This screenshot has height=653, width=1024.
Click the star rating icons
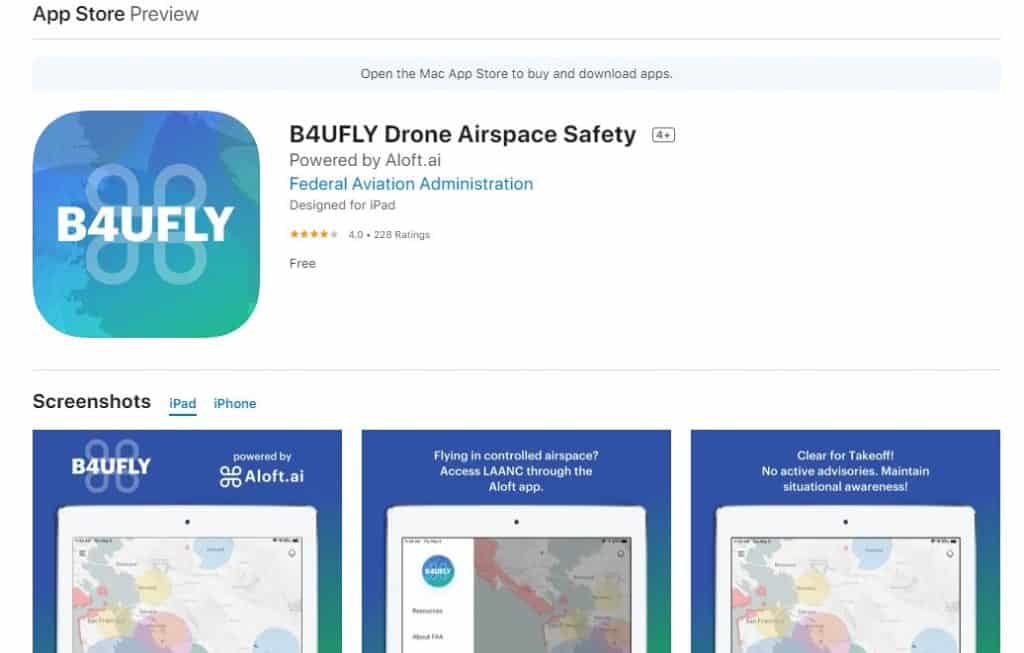point(314,234)
